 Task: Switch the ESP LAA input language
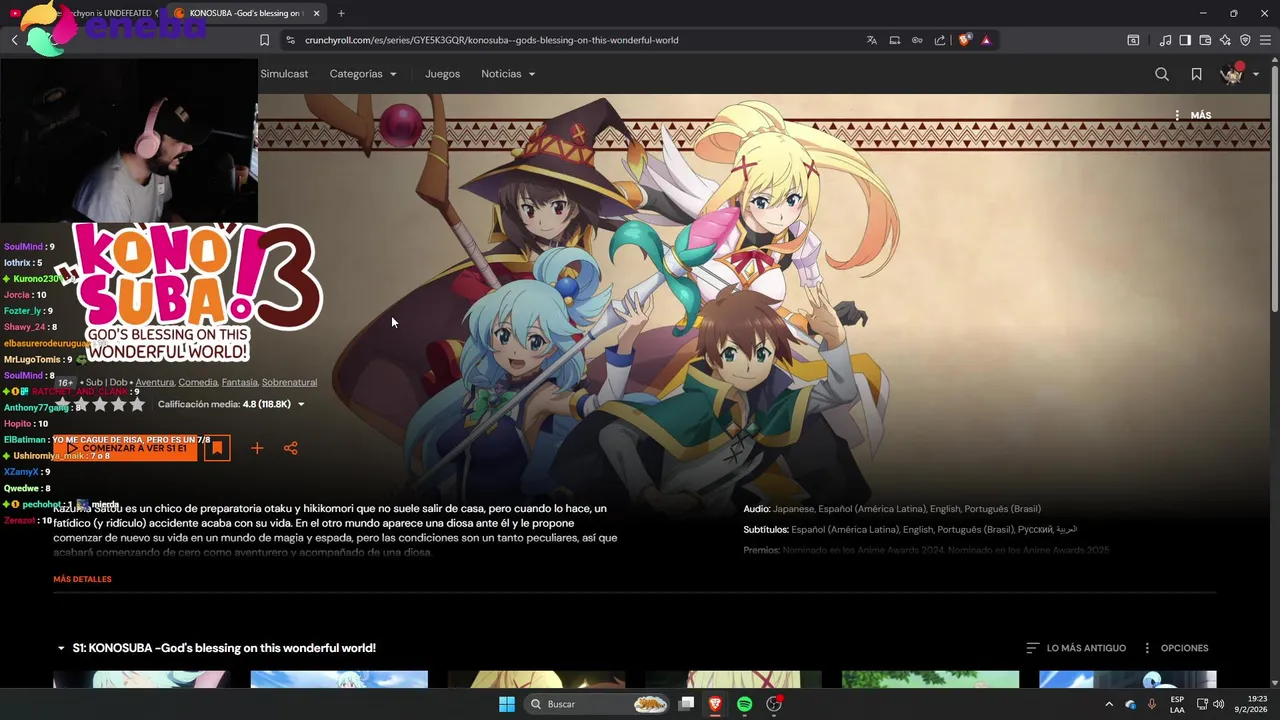click(1177, 704)
